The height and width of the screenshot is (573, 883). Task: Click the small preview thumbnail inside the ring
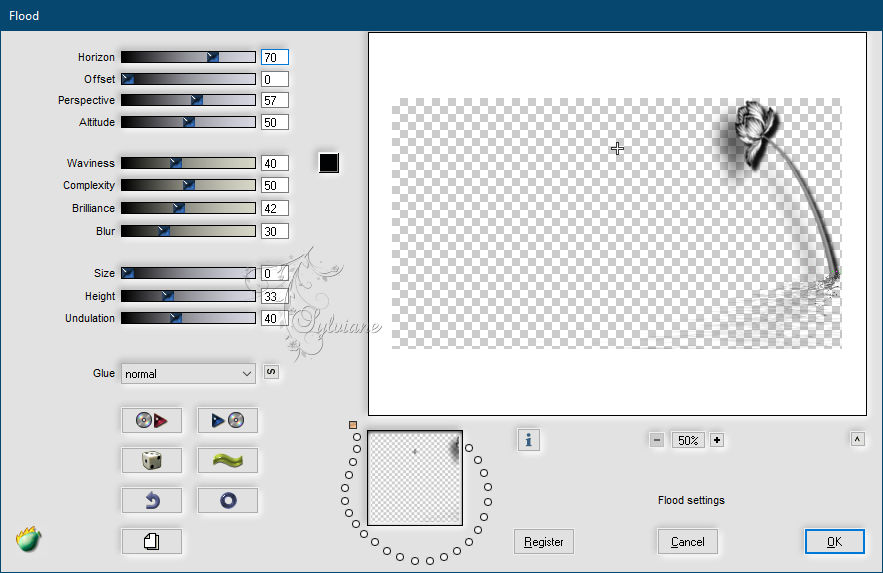coord(415,478)
